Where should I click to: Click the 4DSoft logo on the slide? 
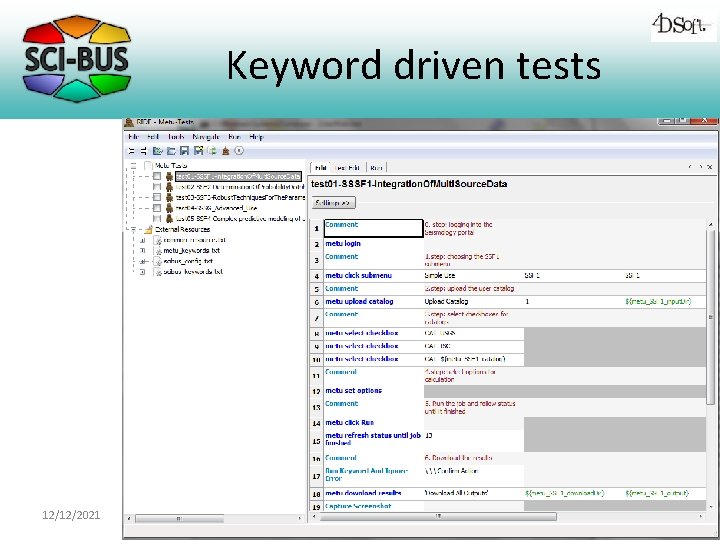tap(684, 25)
